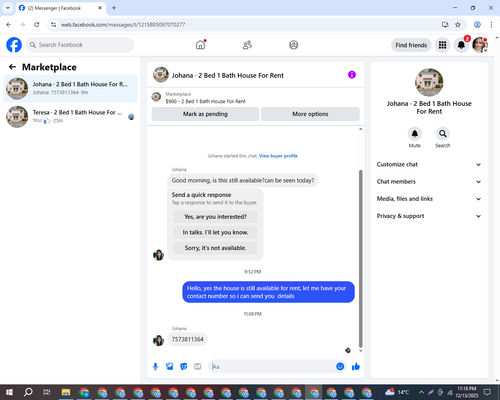Viewport: 500px width, 400px height.
Task: Open the Home feed icon
Action: pyautogui.click(x=200, y=45)
